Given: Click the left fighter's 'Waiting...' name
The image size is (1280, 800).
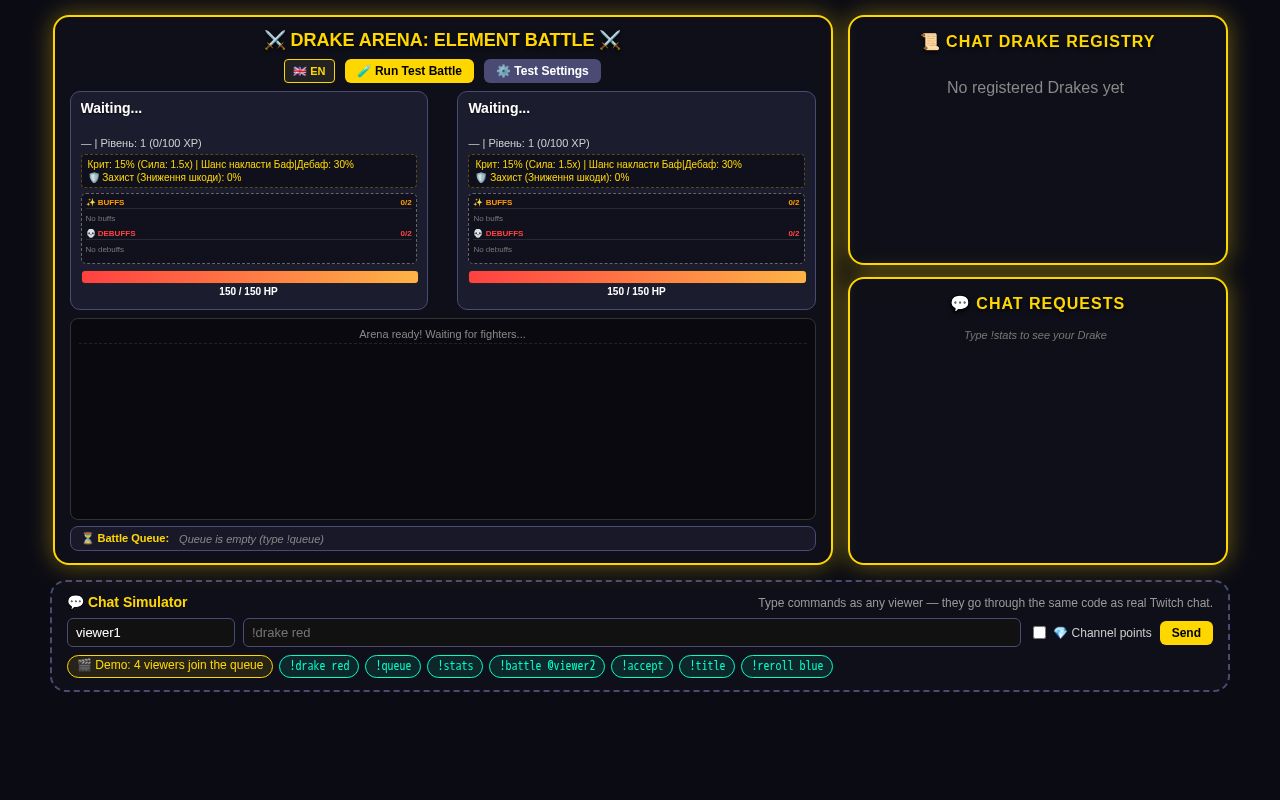Looking at the screenshot, I should 111,108.
